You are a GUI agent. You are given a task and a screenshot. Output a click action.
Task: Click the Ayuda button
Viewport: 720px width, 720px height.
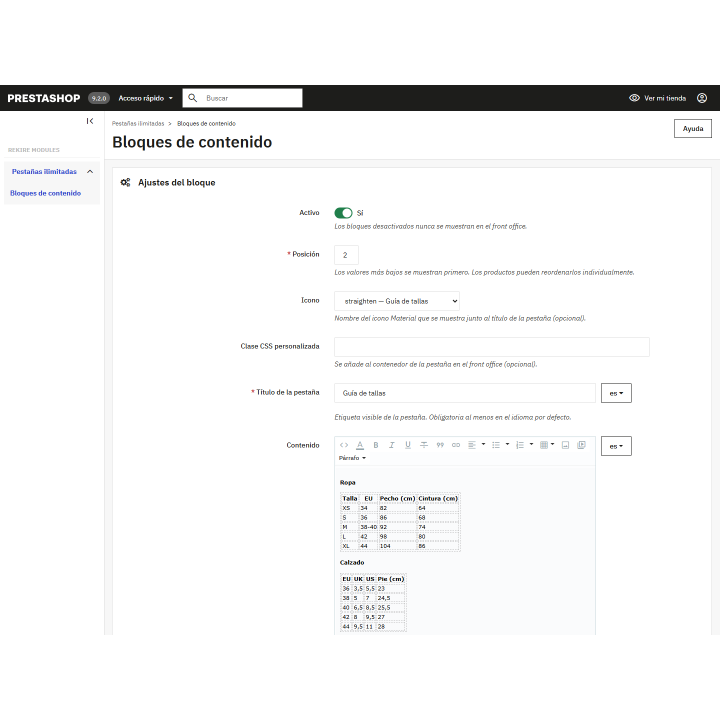click(692, 129)
